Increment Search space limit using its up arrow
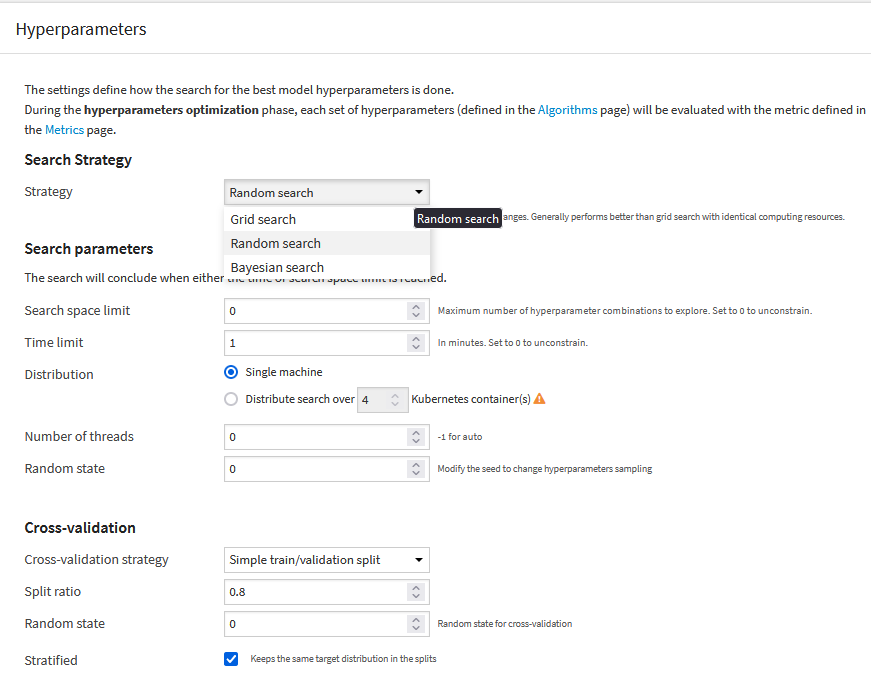This screenshot has width=871, height=697. click(416, 306)
